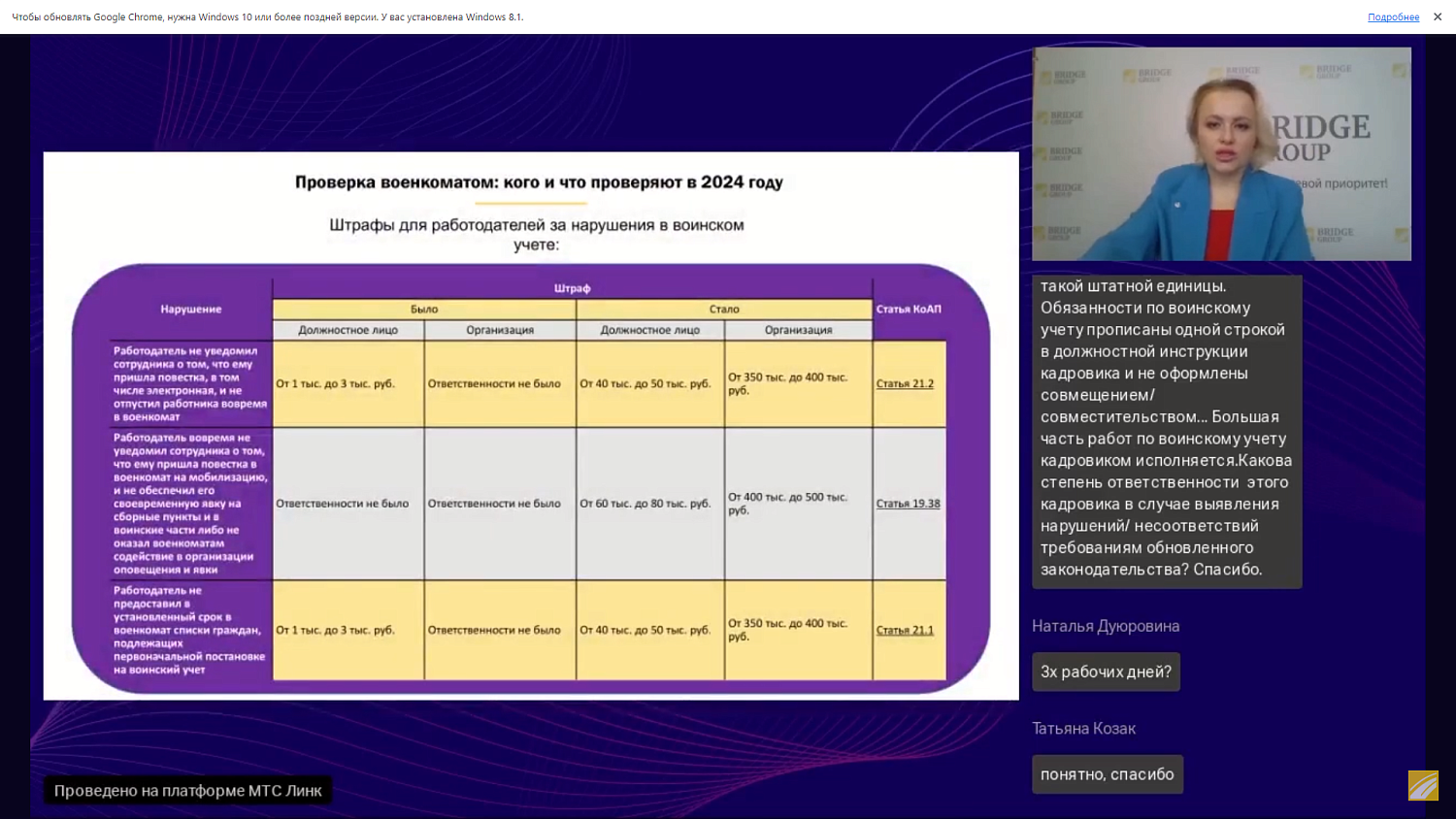Click the "От 400 тыс. до 500 тыс. руб." cell
The width and height of the screenshot is (1456, 819).
pyautogui.click(x=788, y=504)
